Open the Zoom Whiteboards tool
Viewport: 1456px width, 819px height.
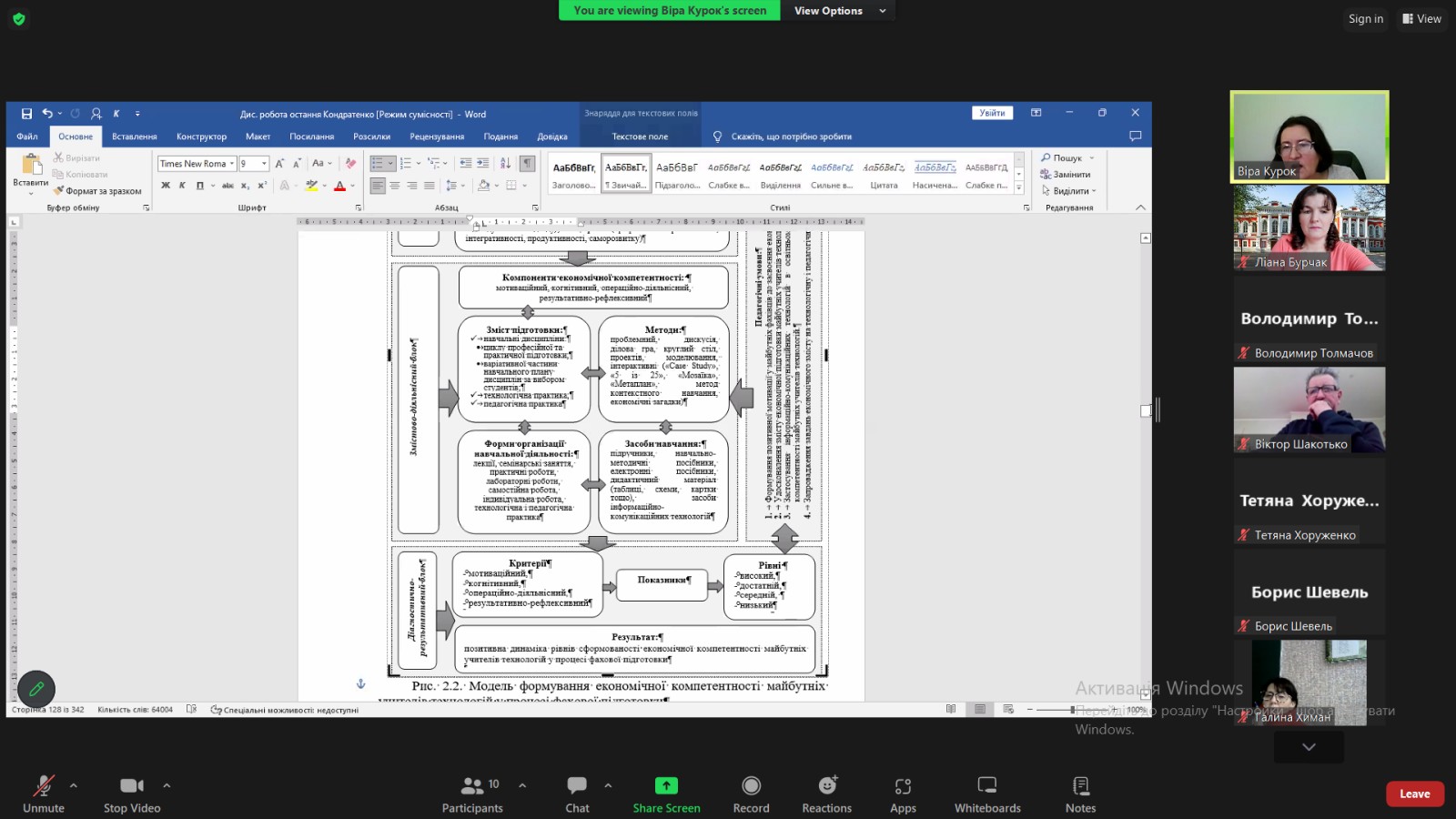[x=986, y=786]
